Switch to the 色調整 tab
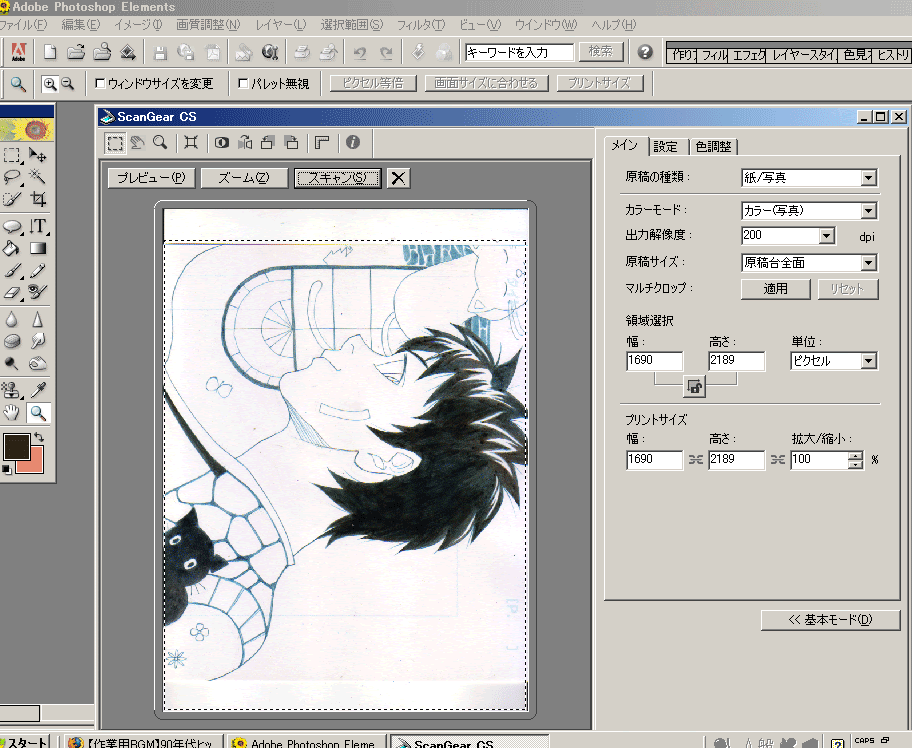912x748 pixels. (713, 147)
